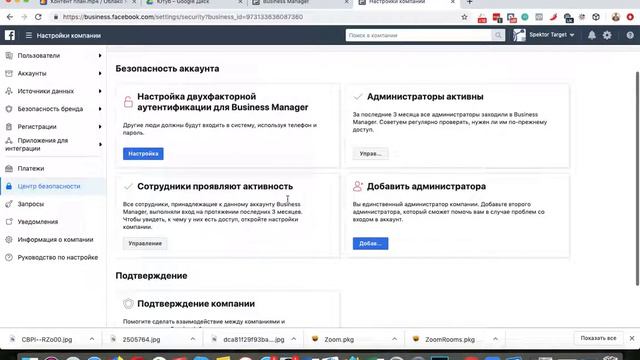
Task: Click the Платежи sidebar icon
Action: coord(9,168)
